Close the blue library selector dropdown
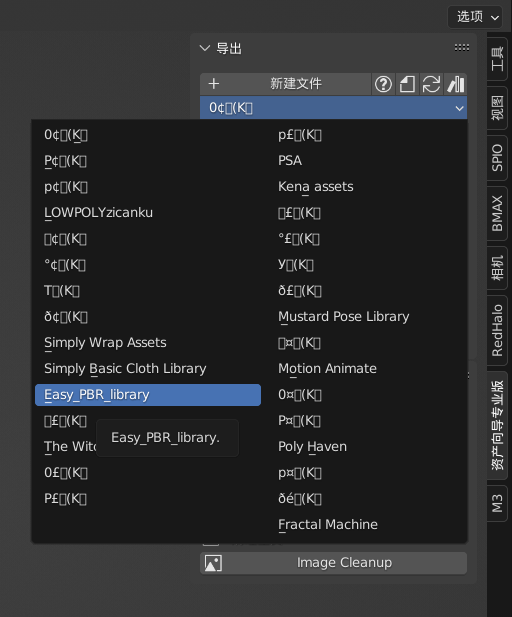 coord(333,108)
